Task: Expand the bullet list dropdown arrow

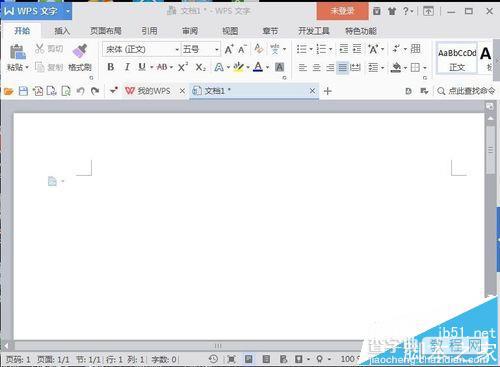Action: tap(311, 49)
